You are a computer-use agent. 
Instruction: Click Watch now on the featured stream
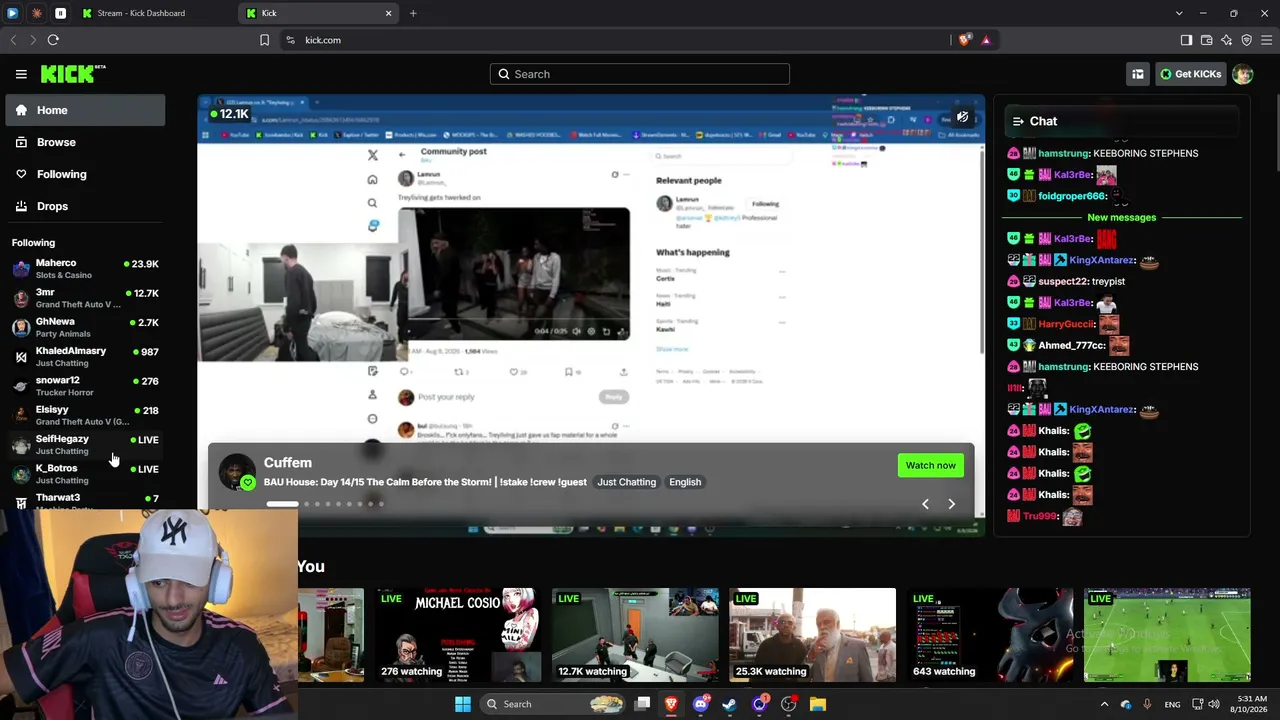[x=930, y=465]
